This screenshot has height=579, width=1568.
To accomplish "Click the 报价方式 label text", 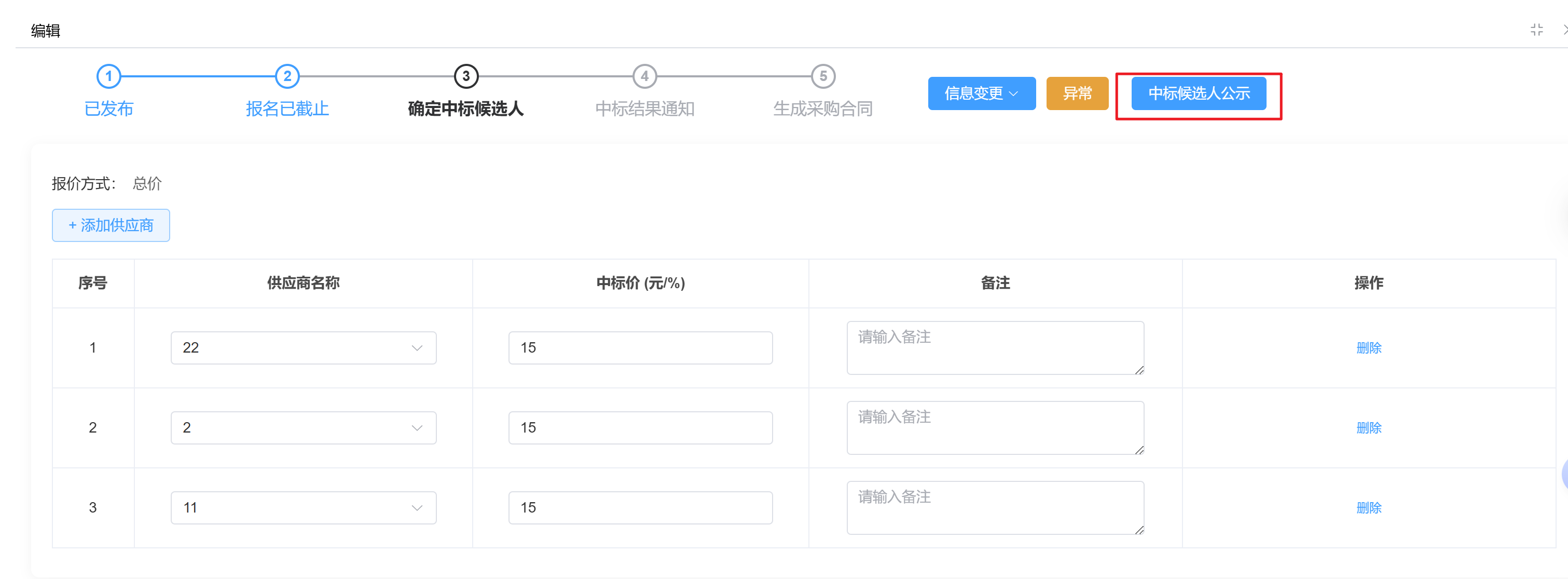I will (x=84, y=183).
